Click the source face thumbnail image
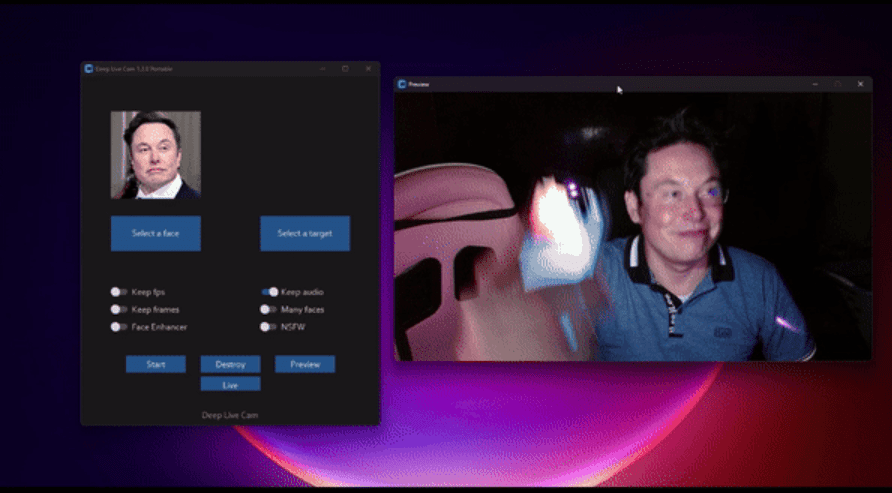 tap(155, 155)
